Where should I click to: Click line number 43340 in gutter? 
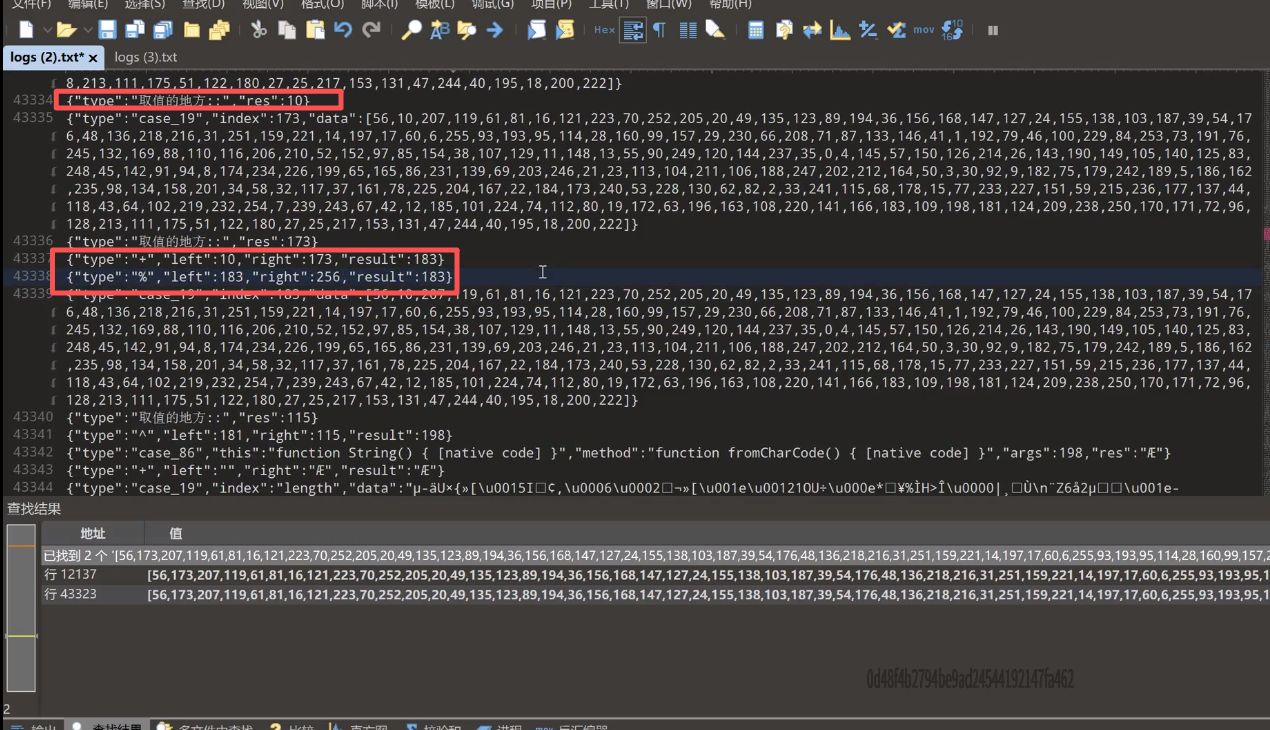tap(33, 417)
